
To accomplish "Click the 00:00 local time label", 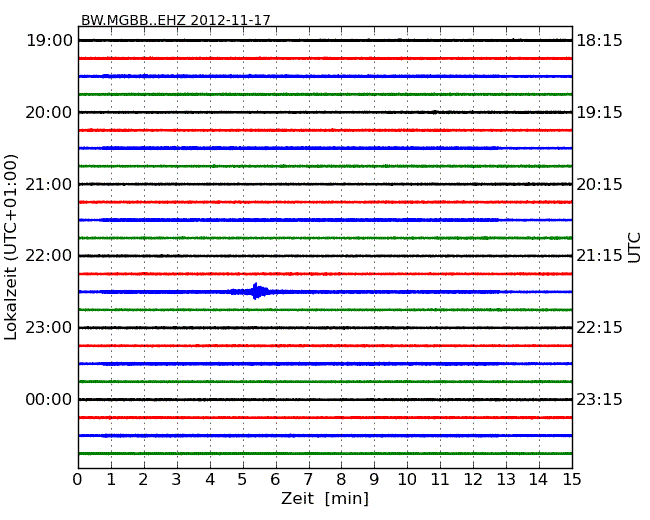I will tap(49, 399).
